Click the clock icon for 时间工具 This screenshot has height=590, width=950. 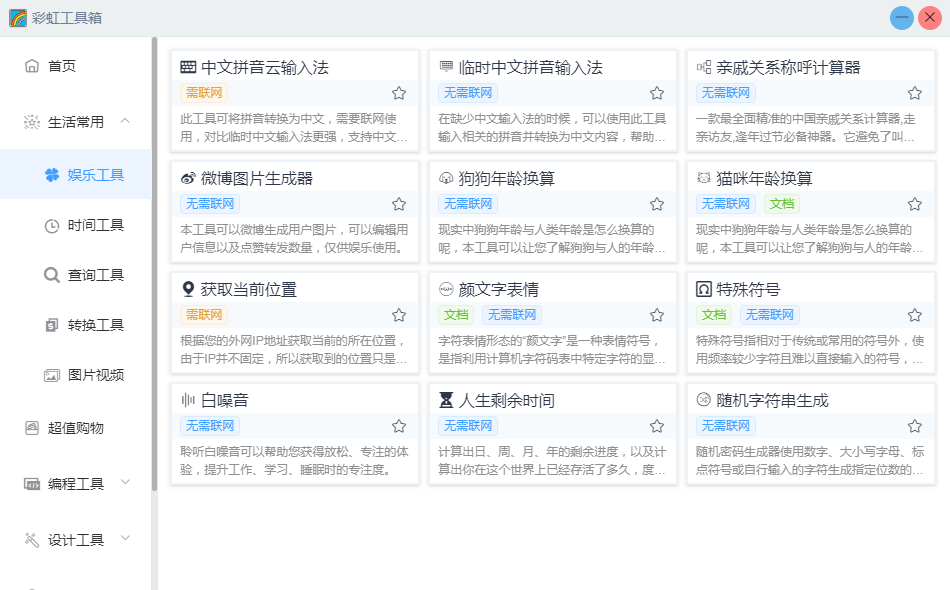[52, 225]
